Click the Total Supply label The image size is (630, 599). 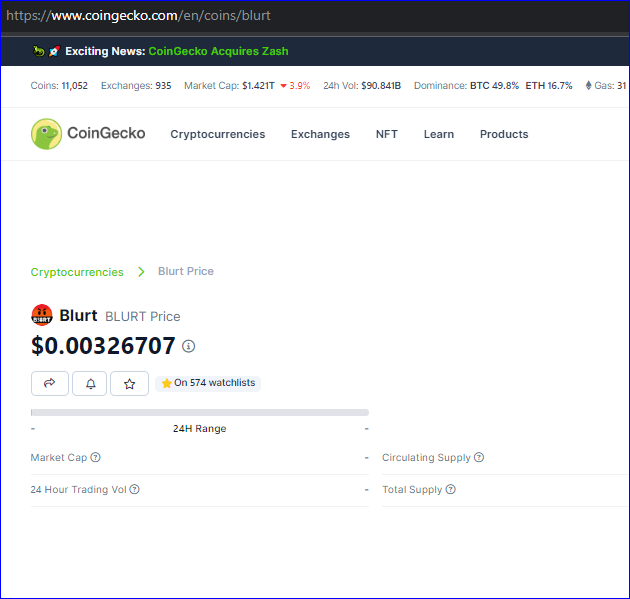412,490
